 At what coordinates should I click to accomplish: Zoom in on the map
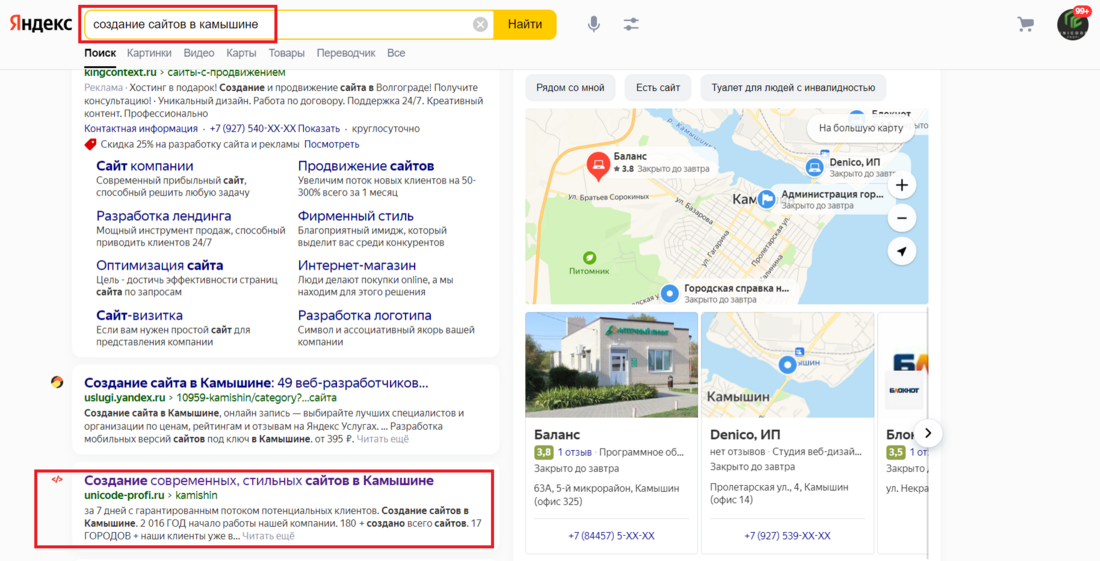click(x=902, y=185)
